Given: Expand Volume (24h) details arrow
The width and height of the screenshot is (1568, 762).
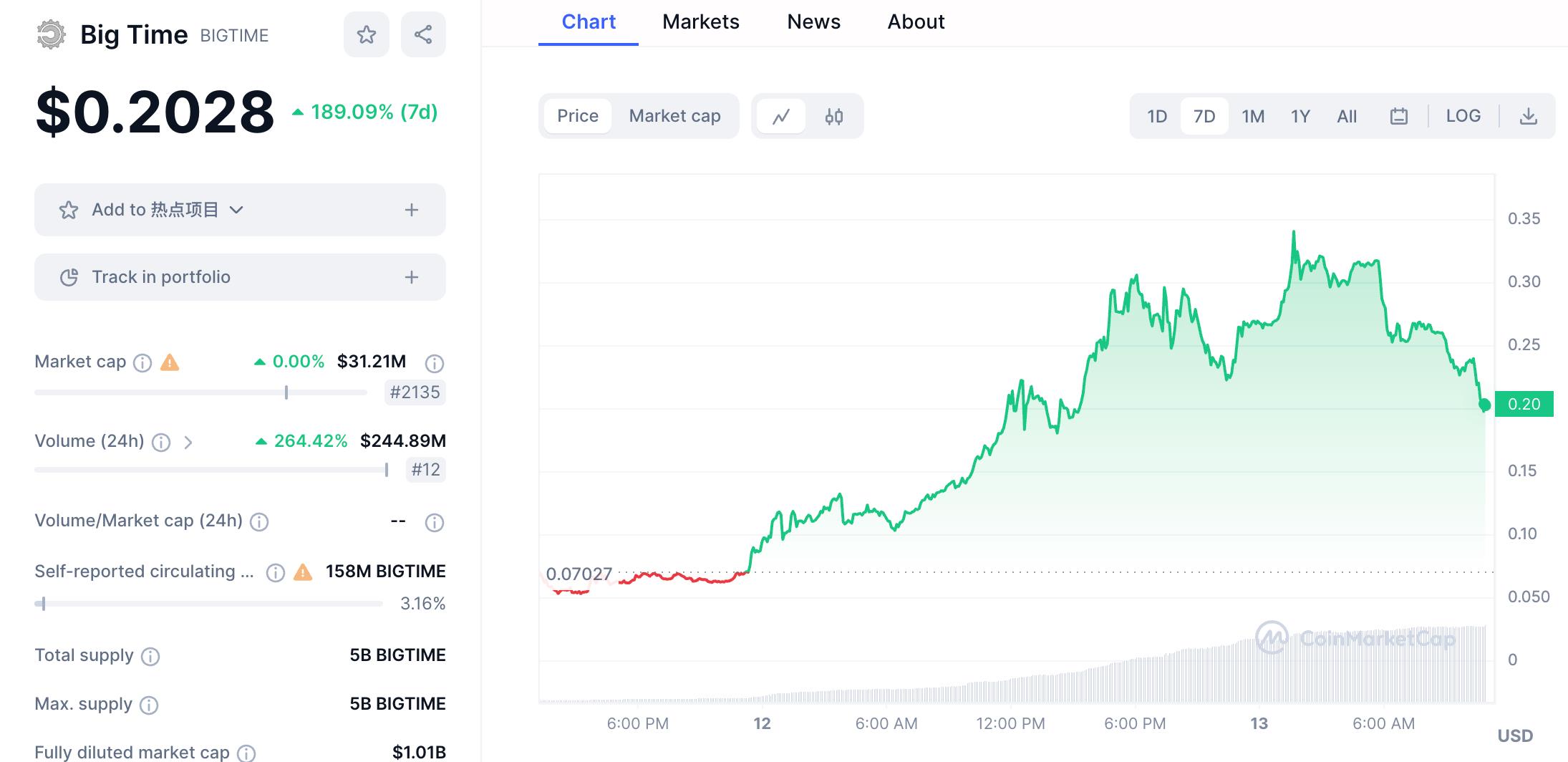Looking at the screenshot, I should [x=188, y=443].
